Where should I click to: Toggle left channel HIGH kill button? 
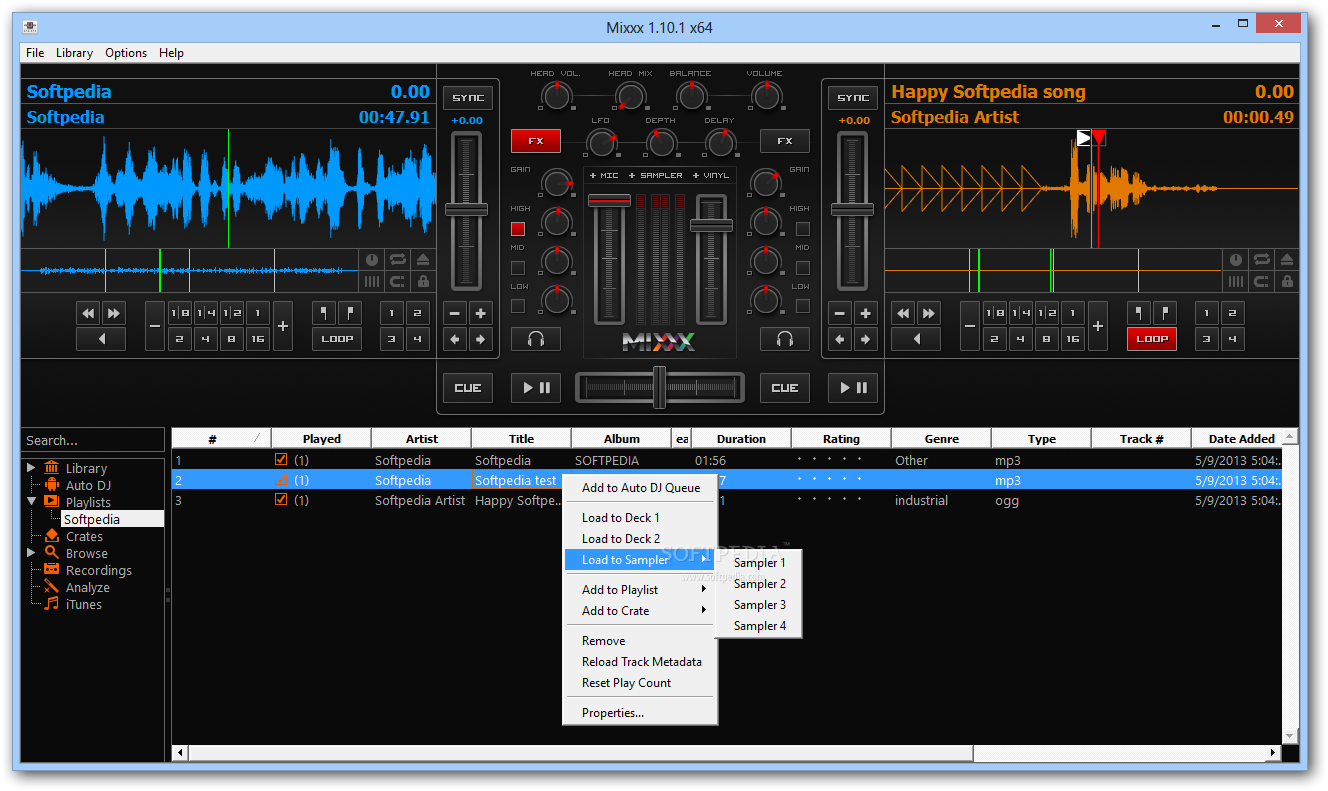tap(518, 229)
